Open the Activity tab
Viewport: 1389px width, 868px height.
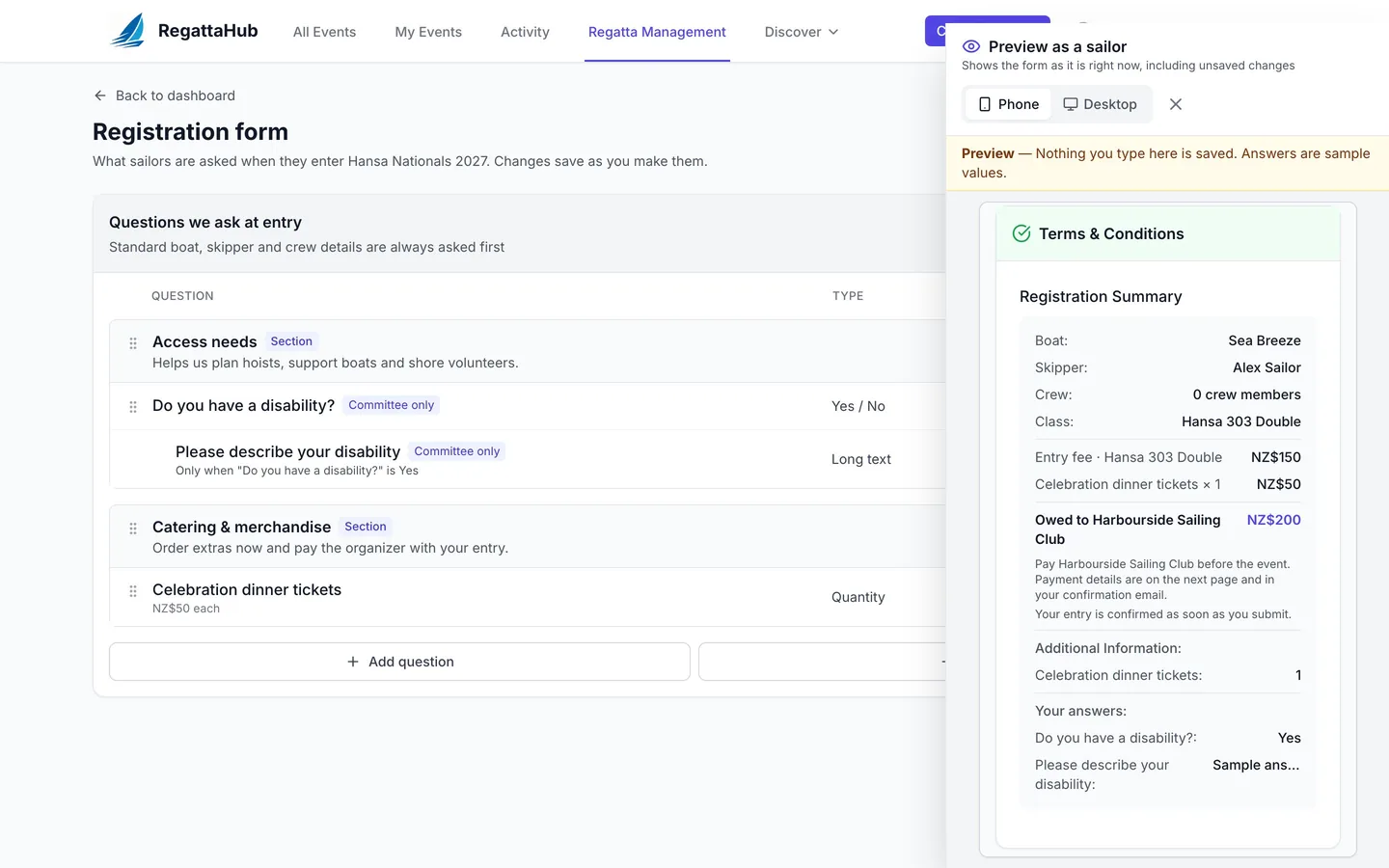(x=525, y=32)
